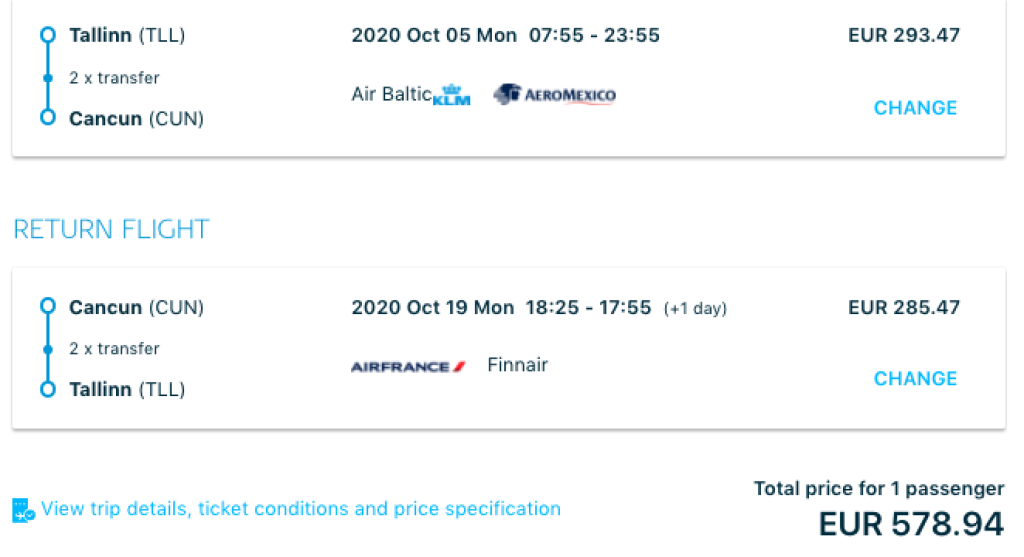Click the outbound price EUR 293.47
Screen dimensions: 1024x557
coord(903,36)
